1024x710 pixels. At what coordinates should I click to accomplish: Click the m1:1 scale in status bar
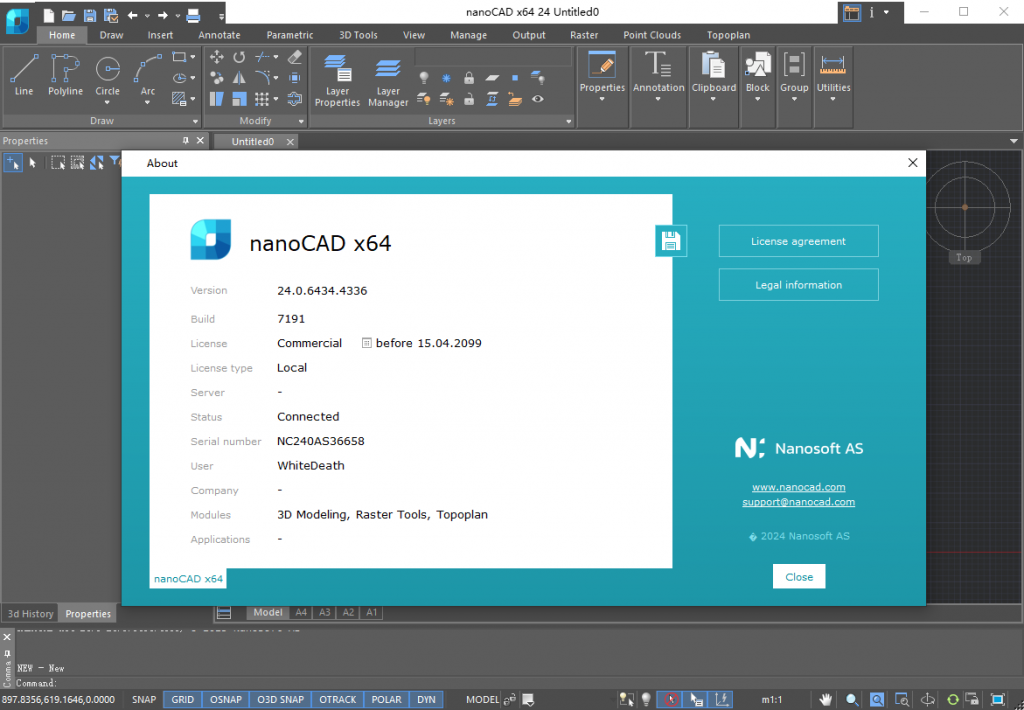coord(771,700)
